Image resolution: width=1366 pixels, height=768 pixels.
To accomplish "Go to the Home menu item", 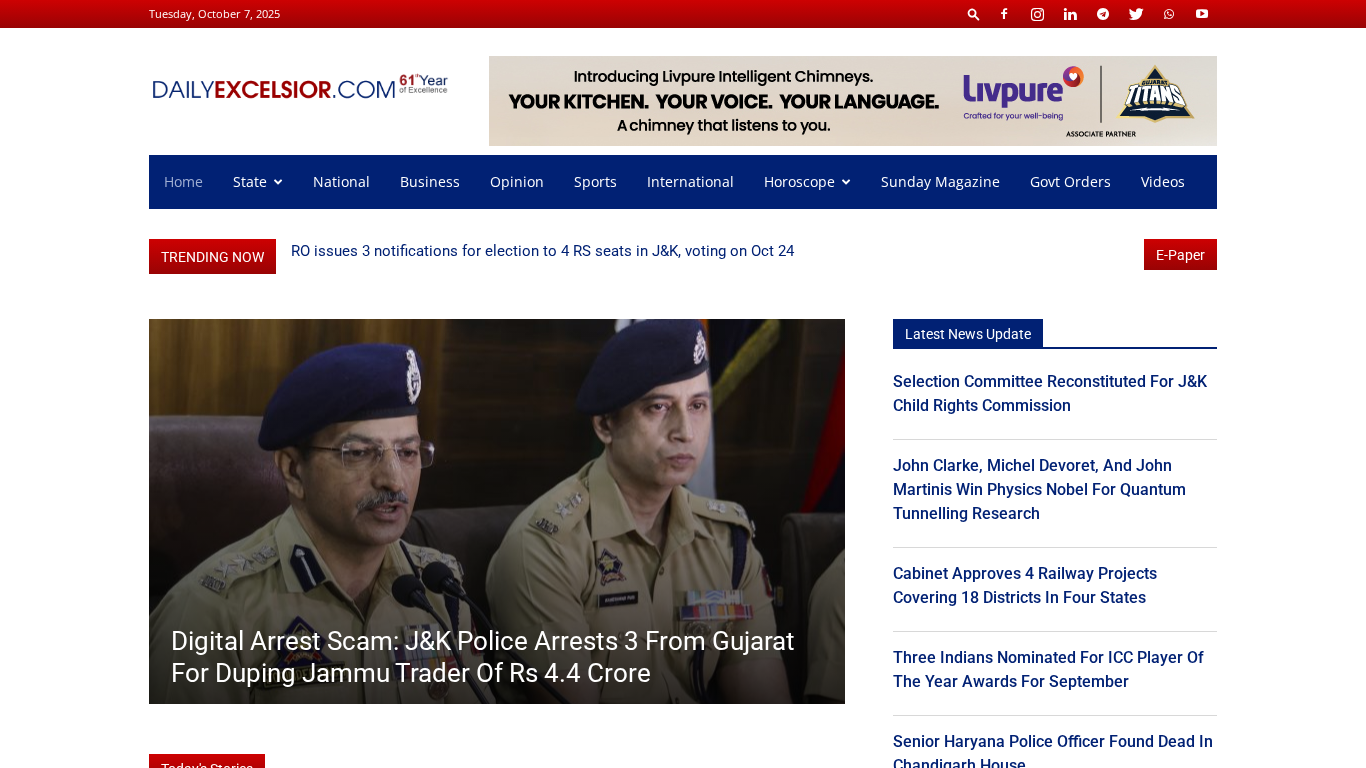I will (183, 182).
